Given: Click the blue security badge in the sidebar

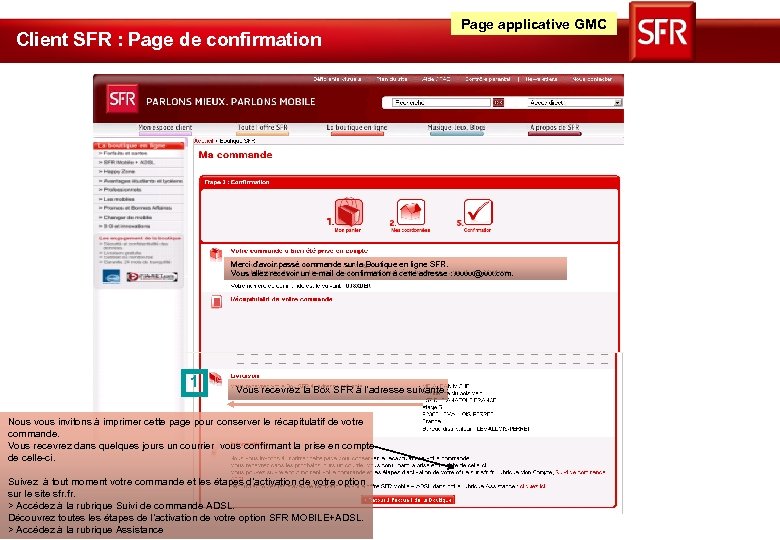Looking at the screenshot, I should point(111,276).
